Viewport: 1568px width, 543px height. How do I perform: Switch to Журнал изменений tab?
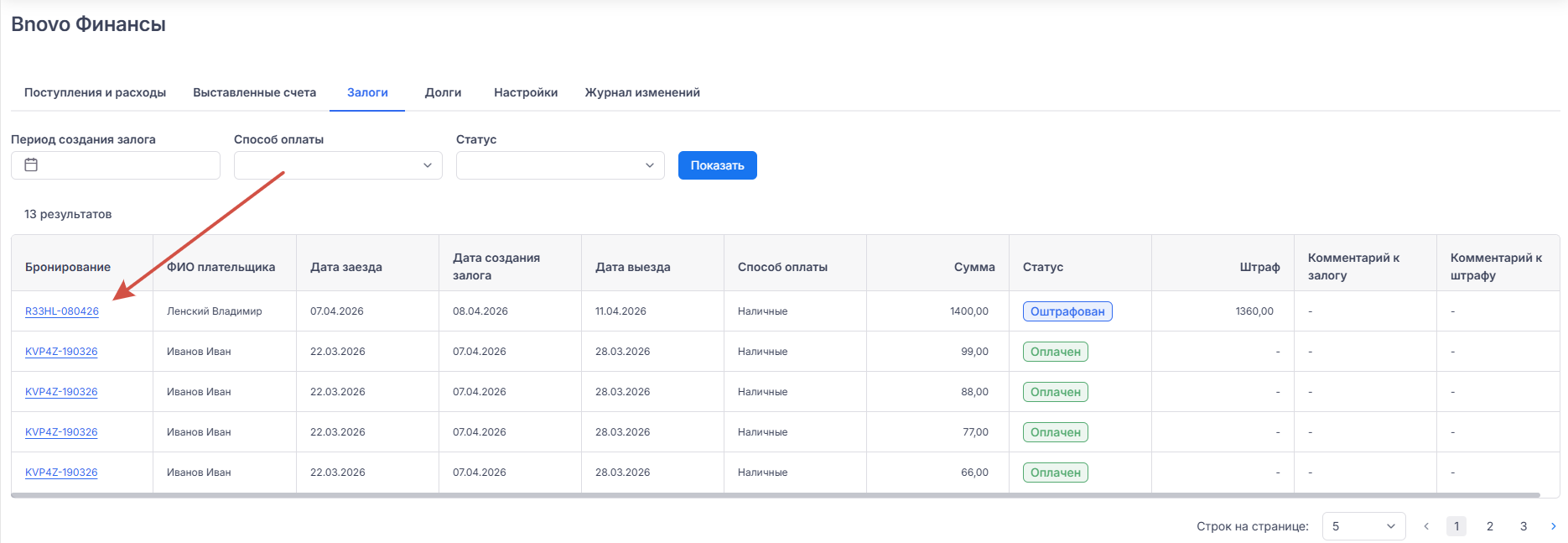(642, 92)
